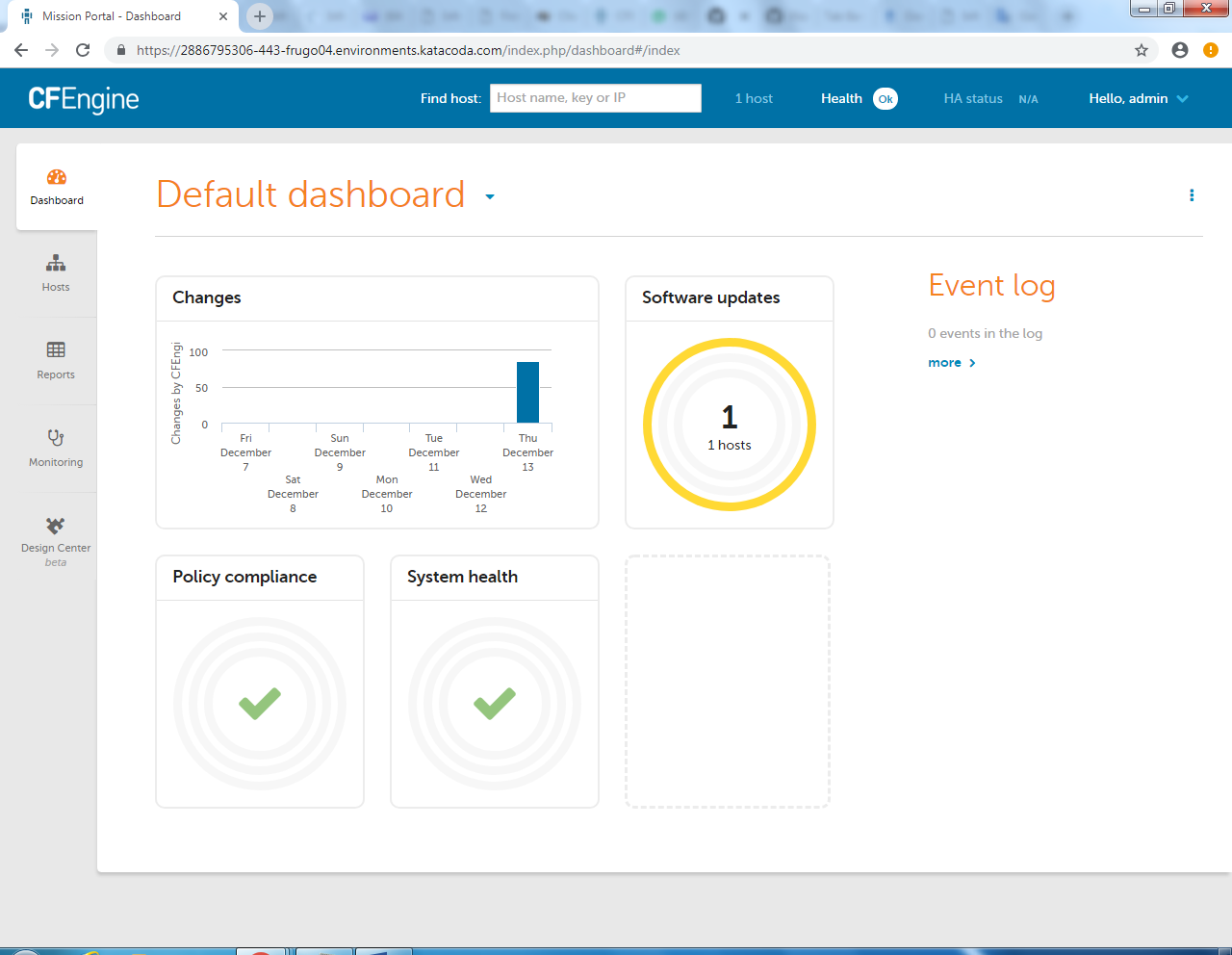The height and width of the screenshot is (955, 1232).
Task: Select the Hosts icon in the sidebar
Action: 55,272
